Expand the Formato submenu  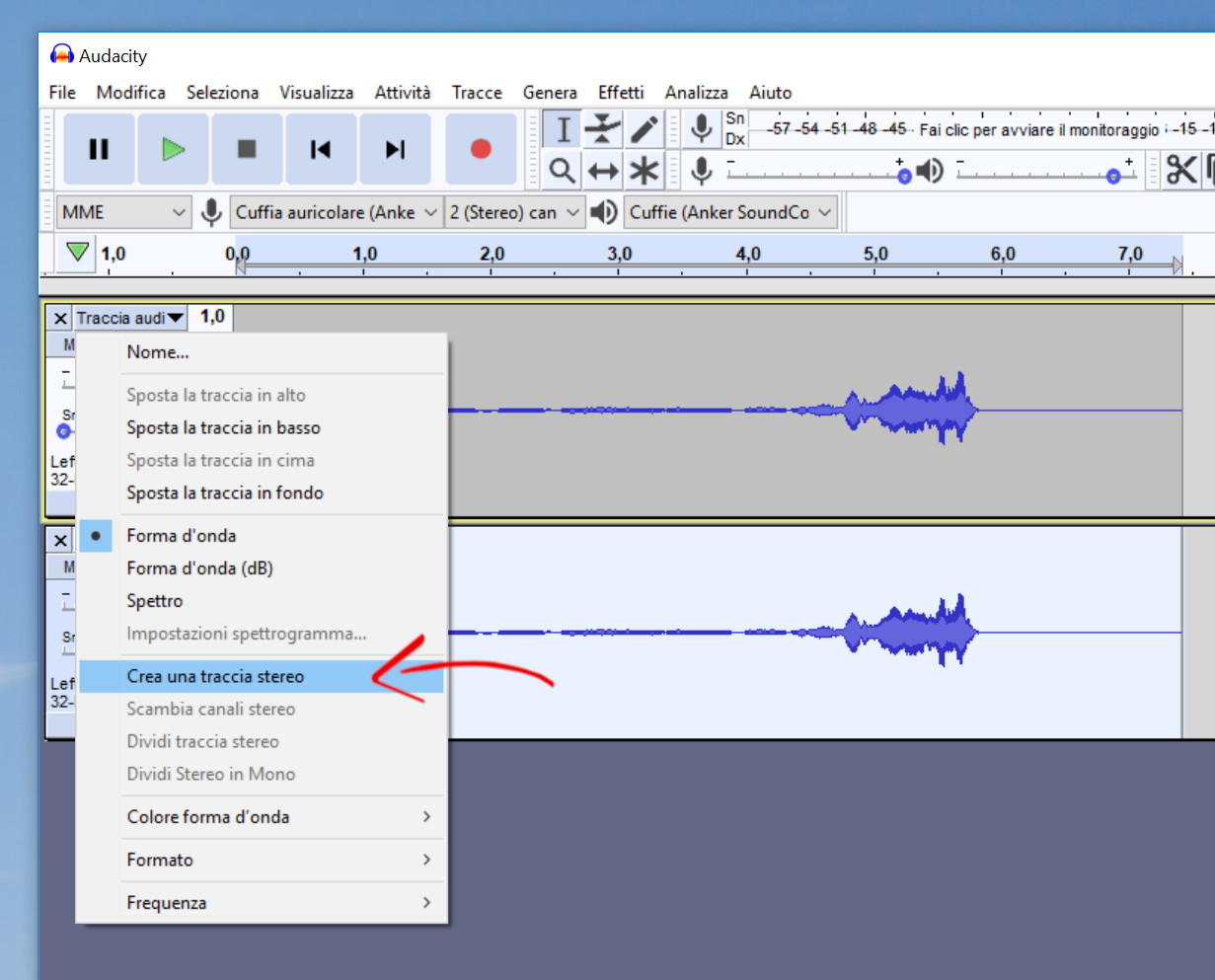point(262,860)
